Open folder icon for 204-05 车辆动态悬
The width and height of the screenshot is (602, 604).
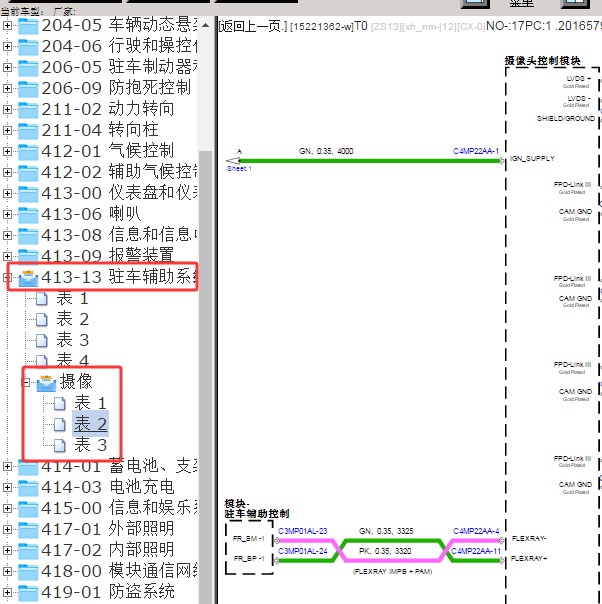28,26
